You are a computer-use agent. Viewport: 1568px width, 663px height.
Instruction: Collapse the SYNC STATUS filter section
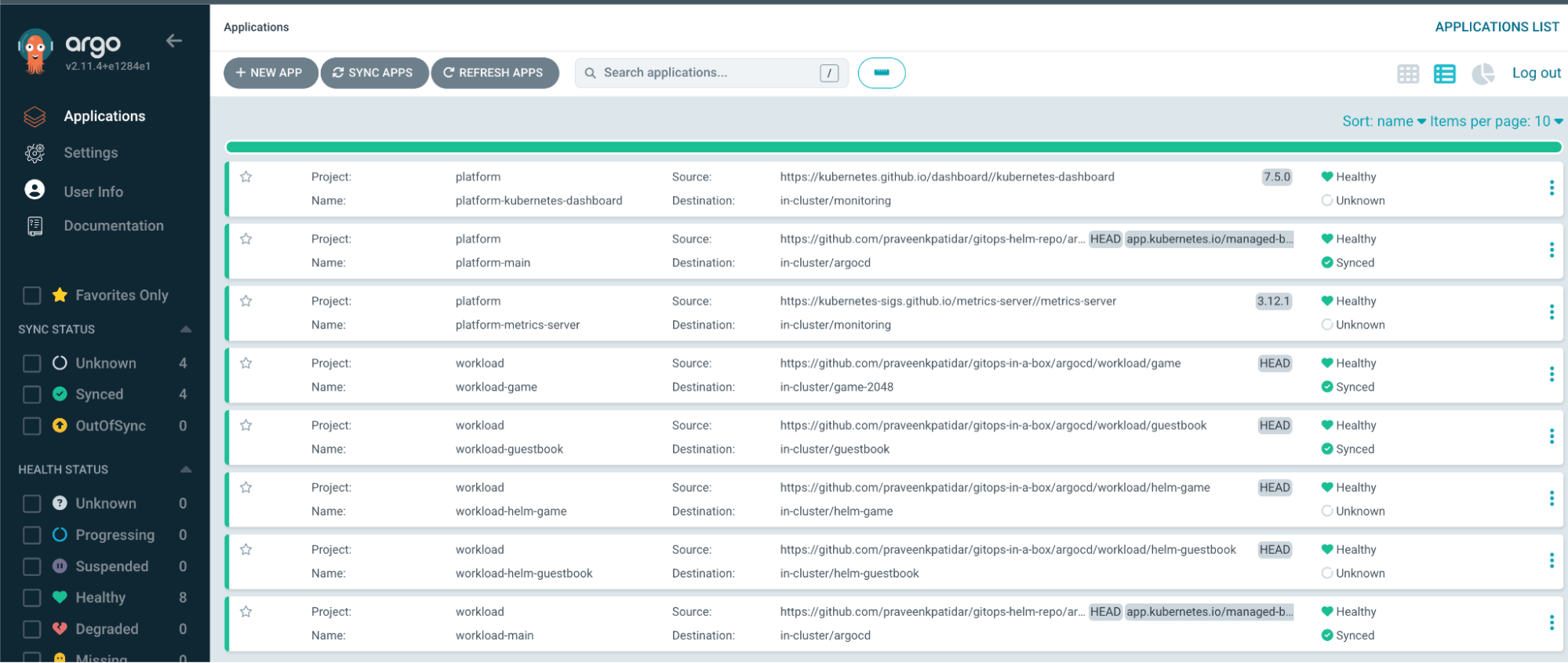click(x=186, y=329)
